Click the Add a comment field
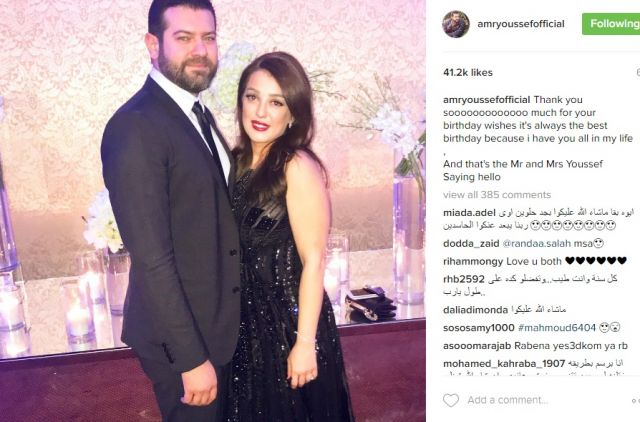Viewport: 640px width, 422px height. point(508,400)
